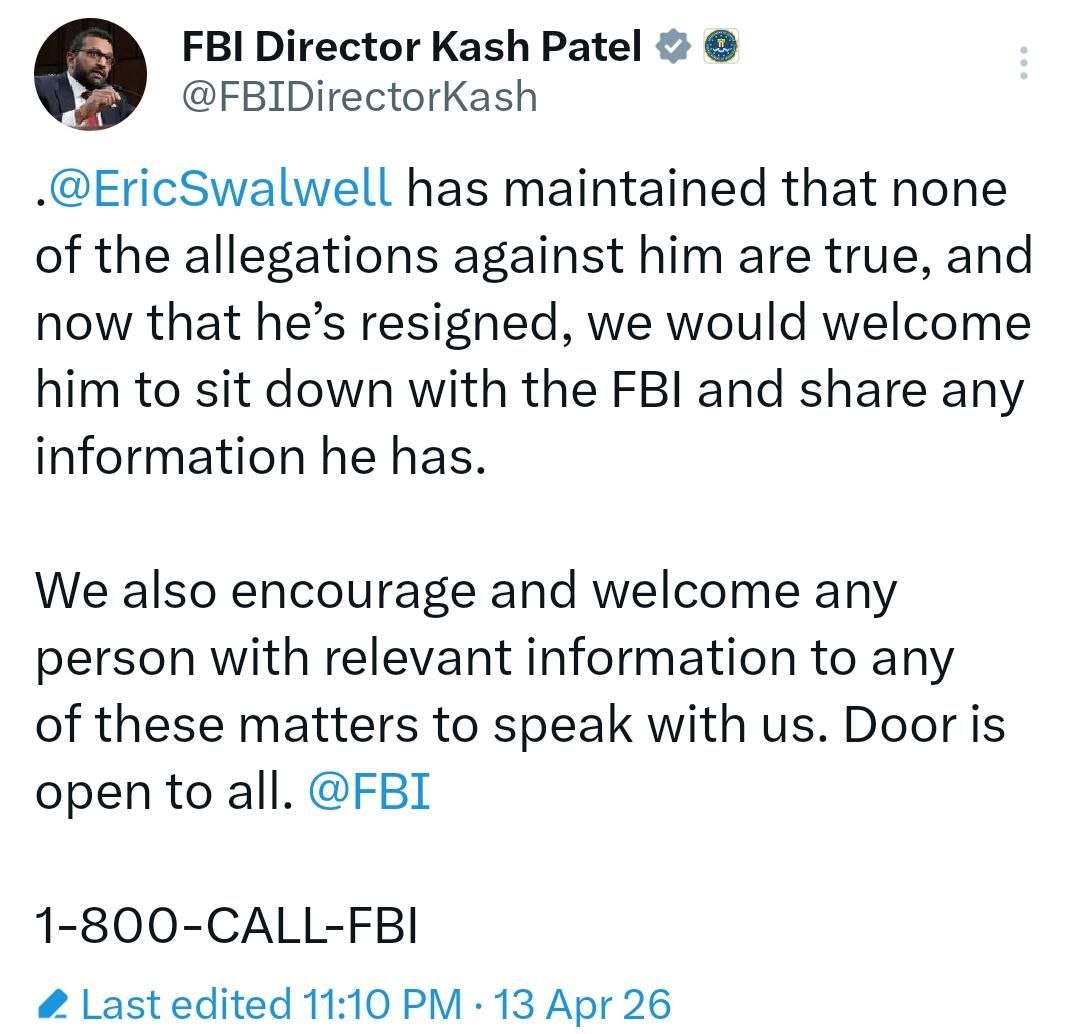Click the display name FBI Director Kash Patel
The image size is (1080, 1034).
point(412,46)
